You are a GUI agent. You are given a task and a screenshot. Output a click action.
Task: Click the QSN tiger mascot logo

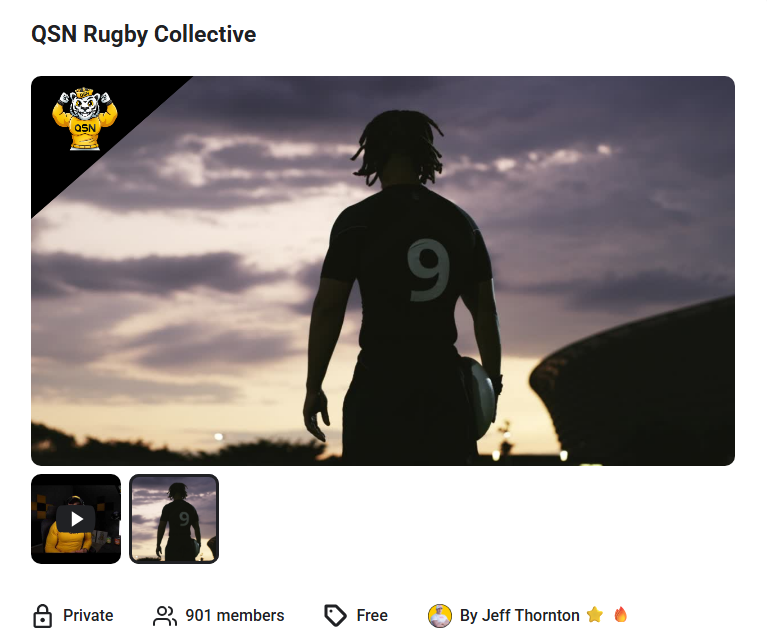[x=85, y=119]
